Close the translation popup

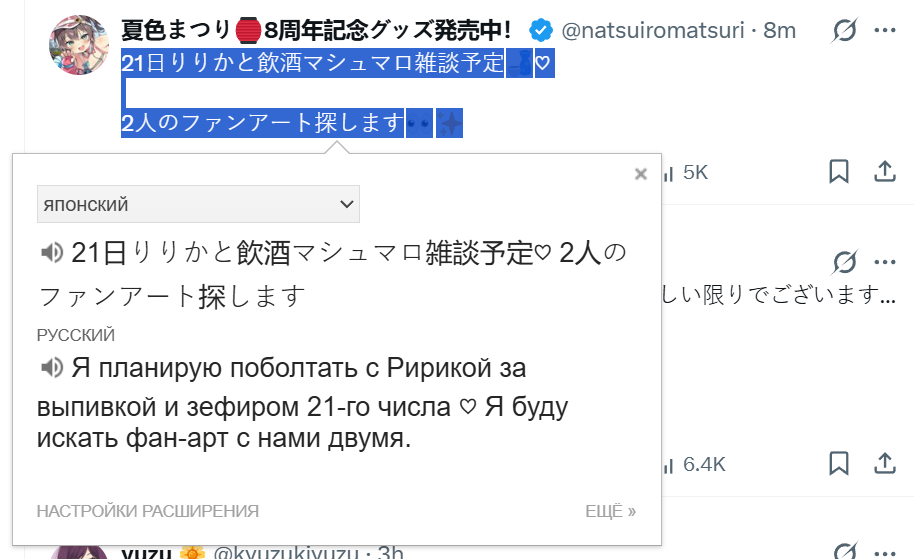click(641, 174)
